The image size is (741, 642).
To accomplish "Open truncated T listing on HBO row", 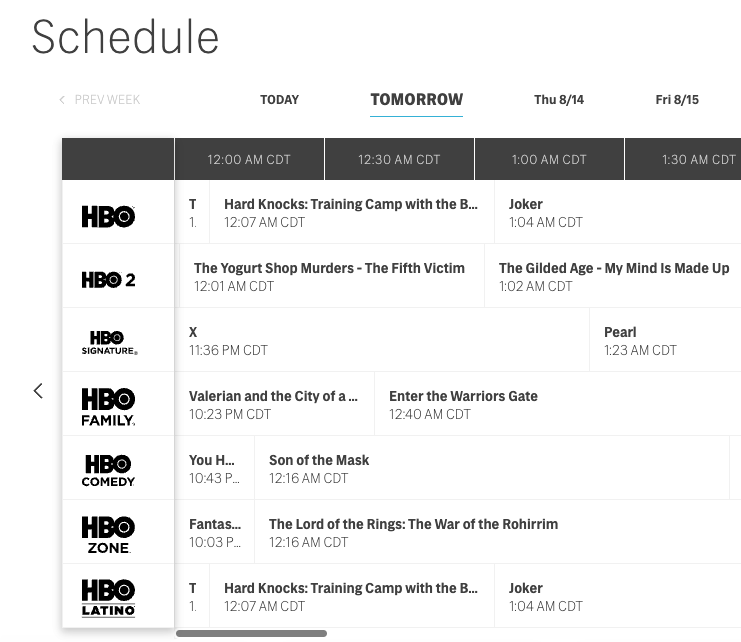I will pyautogui.click(x=192, y=213).
